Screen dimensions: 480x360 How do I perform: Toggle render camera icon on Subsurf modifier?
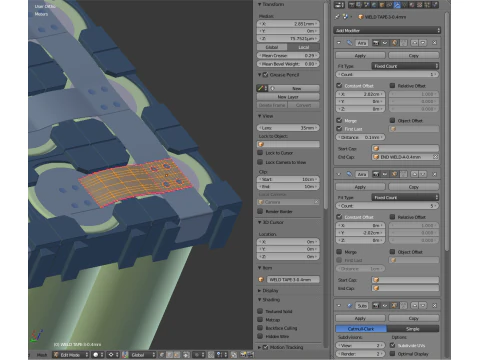click(376, 305)
